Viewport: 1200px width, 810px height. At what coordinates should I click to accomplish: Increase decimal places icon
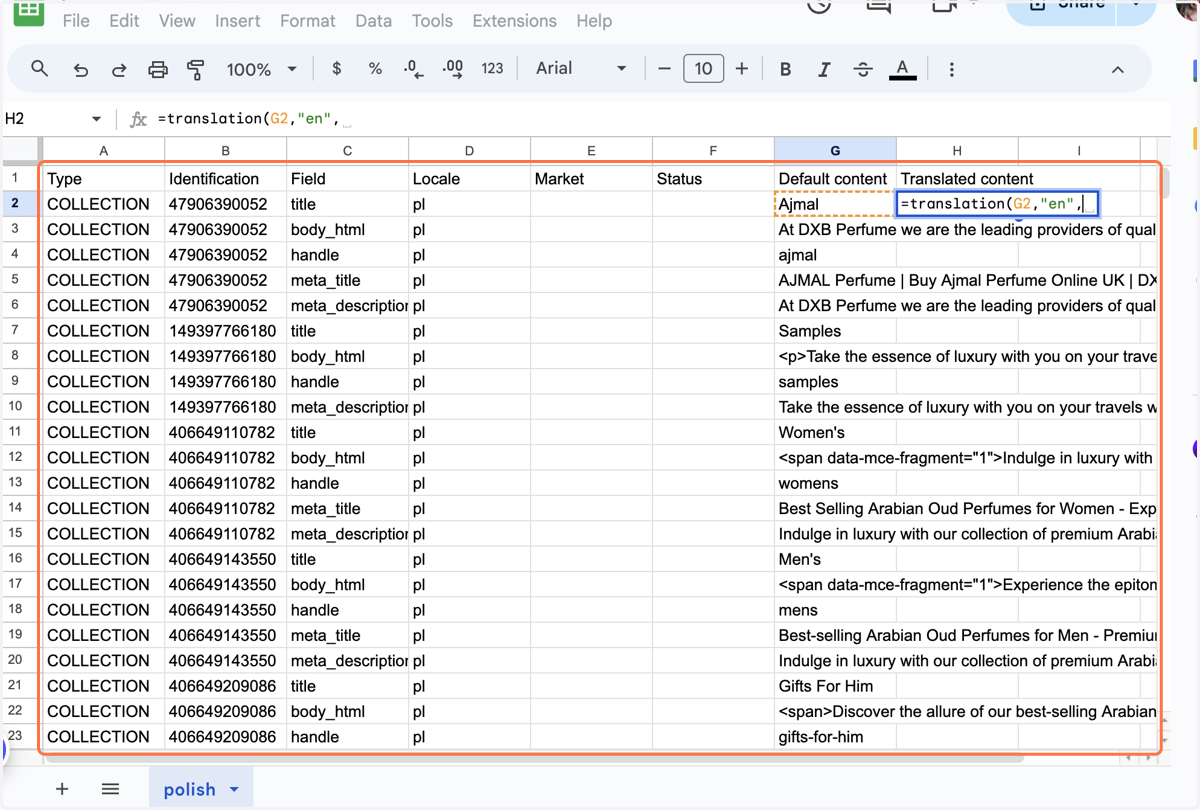[x=452, y=69]
